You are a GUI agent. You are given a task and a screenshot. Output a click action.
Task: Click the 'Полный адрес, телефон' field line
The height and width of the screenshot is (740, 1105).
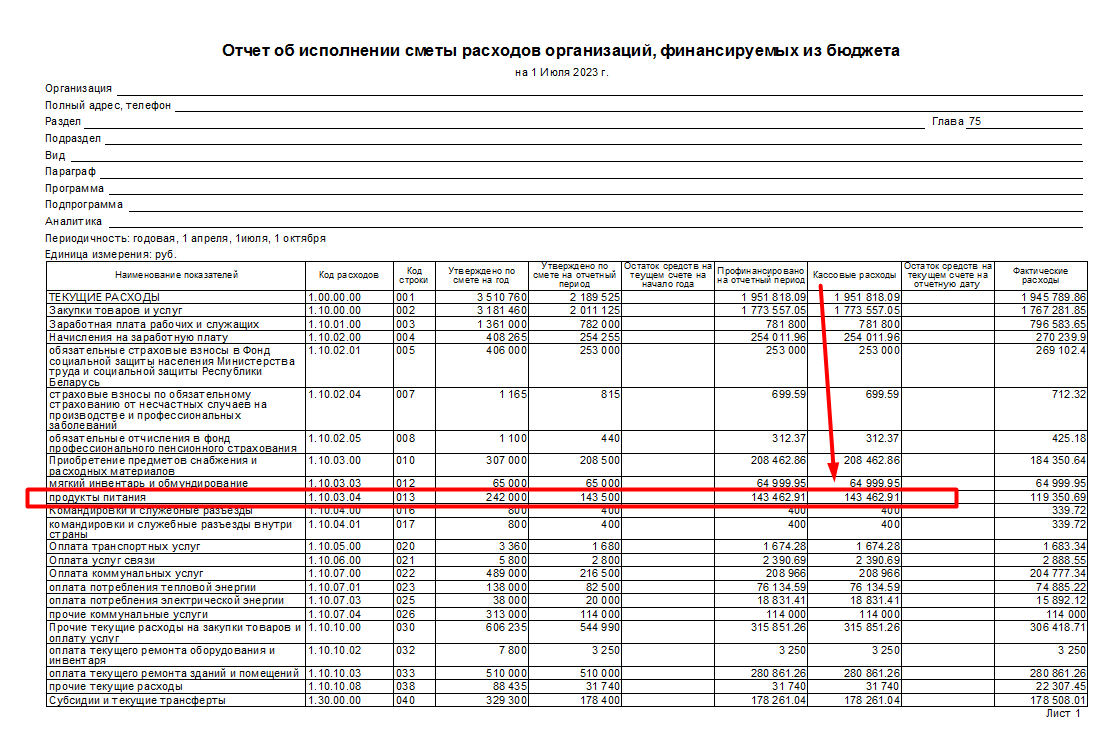coord(630,105)
